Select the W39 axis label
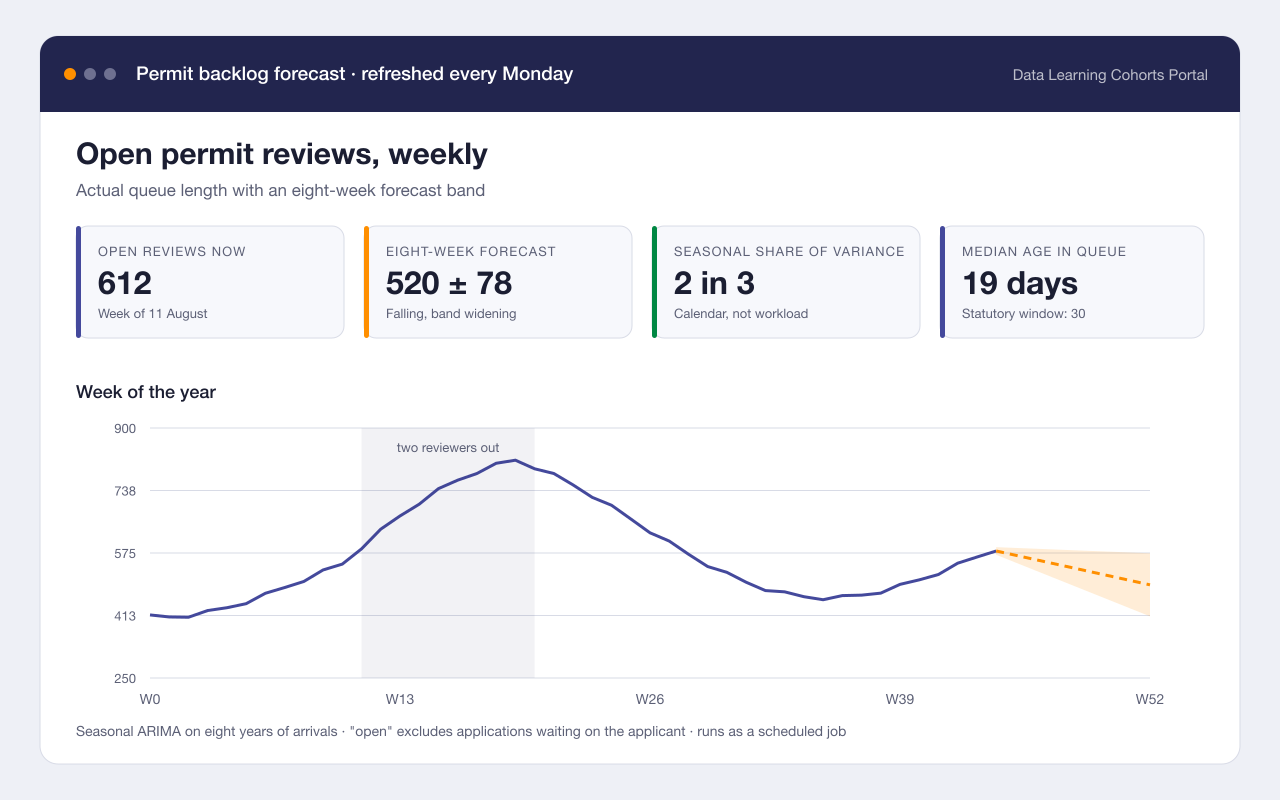Screen dimensions: 1280x800 [900, 700]
